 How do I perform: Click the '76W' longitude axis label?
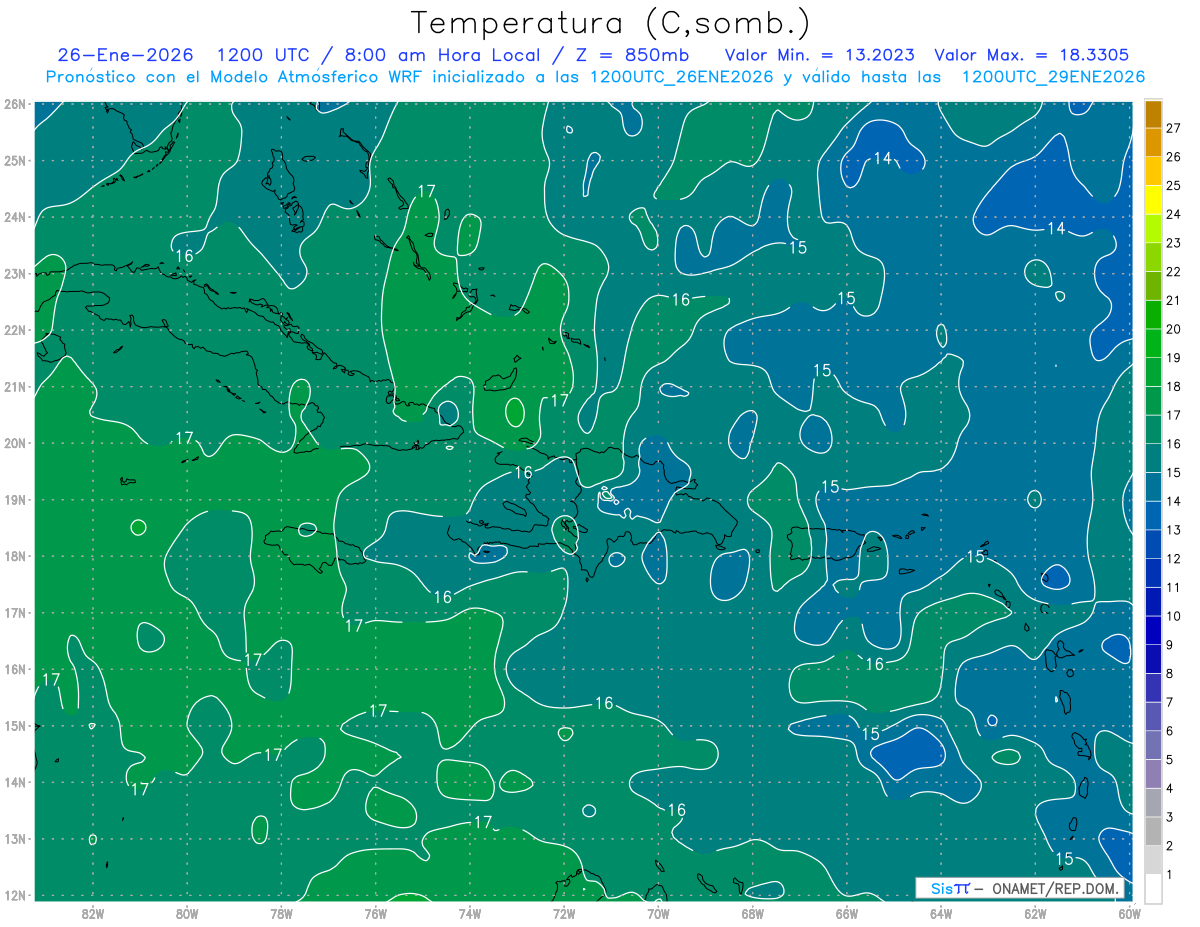tap(375, 912)
